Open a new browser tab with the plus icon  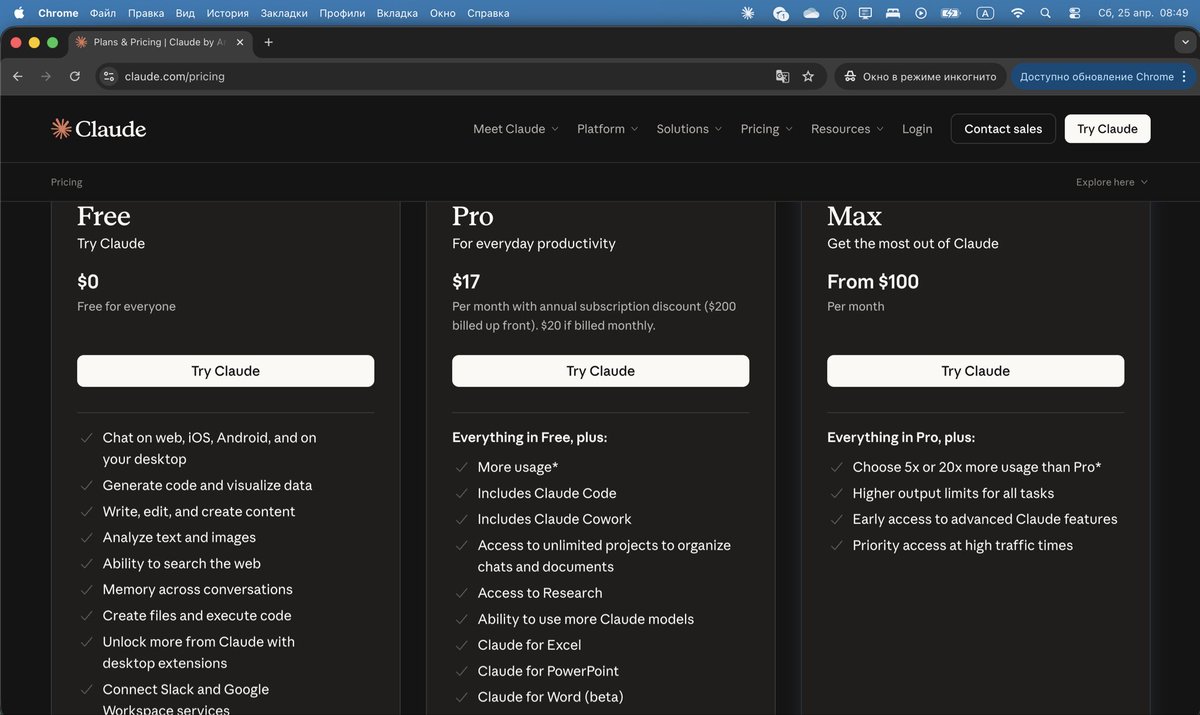coord(268,42)
